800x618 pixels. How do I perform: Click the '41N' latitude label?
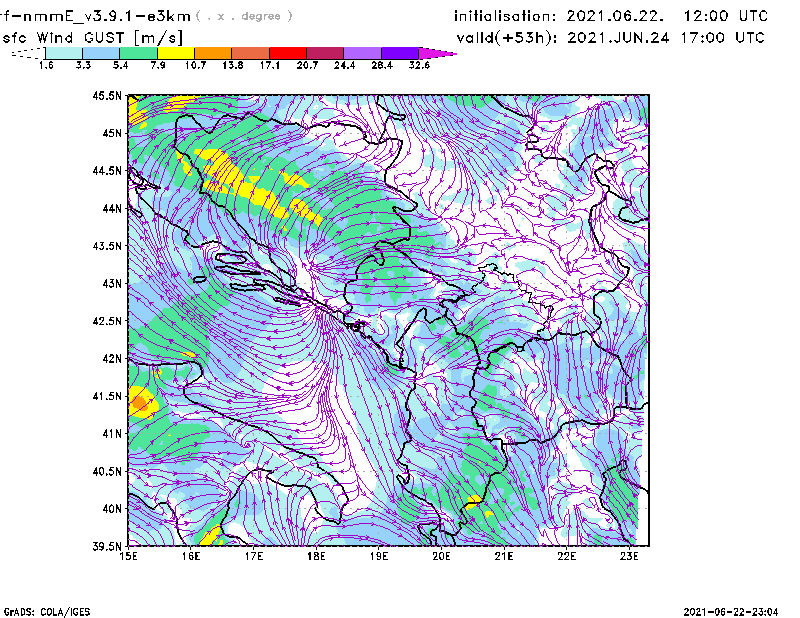pyautogui.click(x=112, y=433)
